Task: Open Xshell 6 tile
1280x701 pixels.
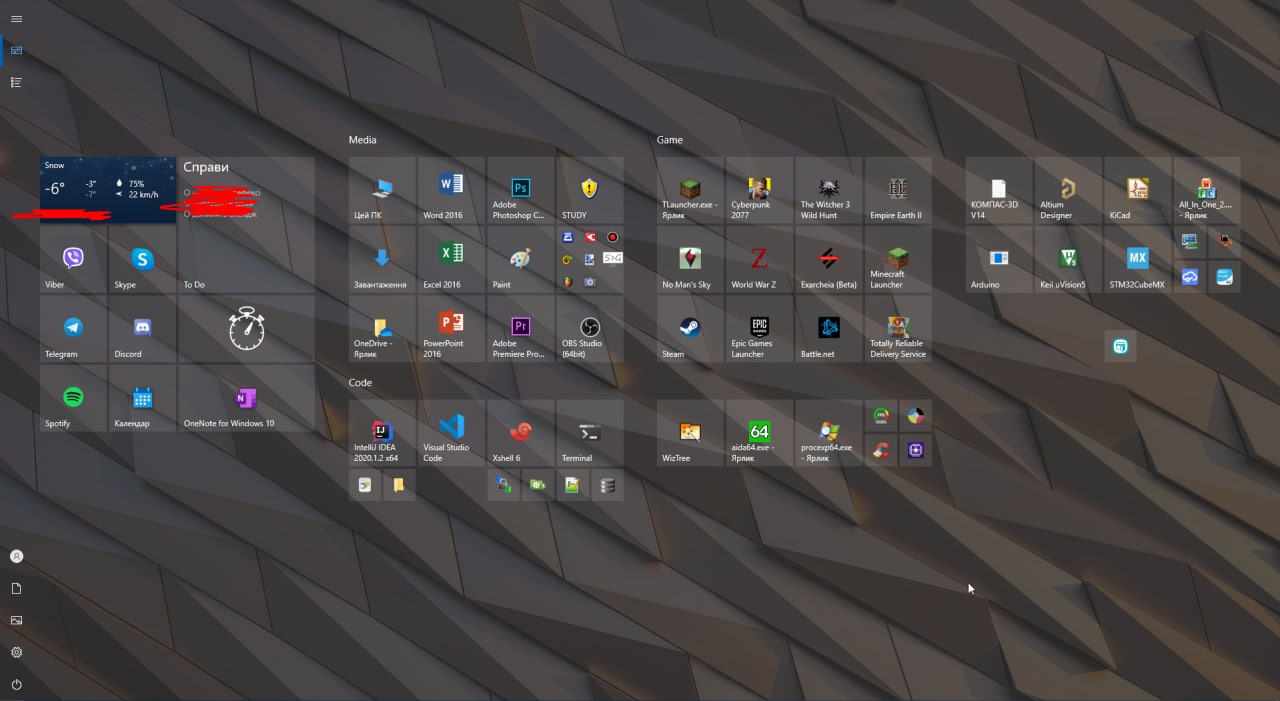Action: [x=520, y=433]
